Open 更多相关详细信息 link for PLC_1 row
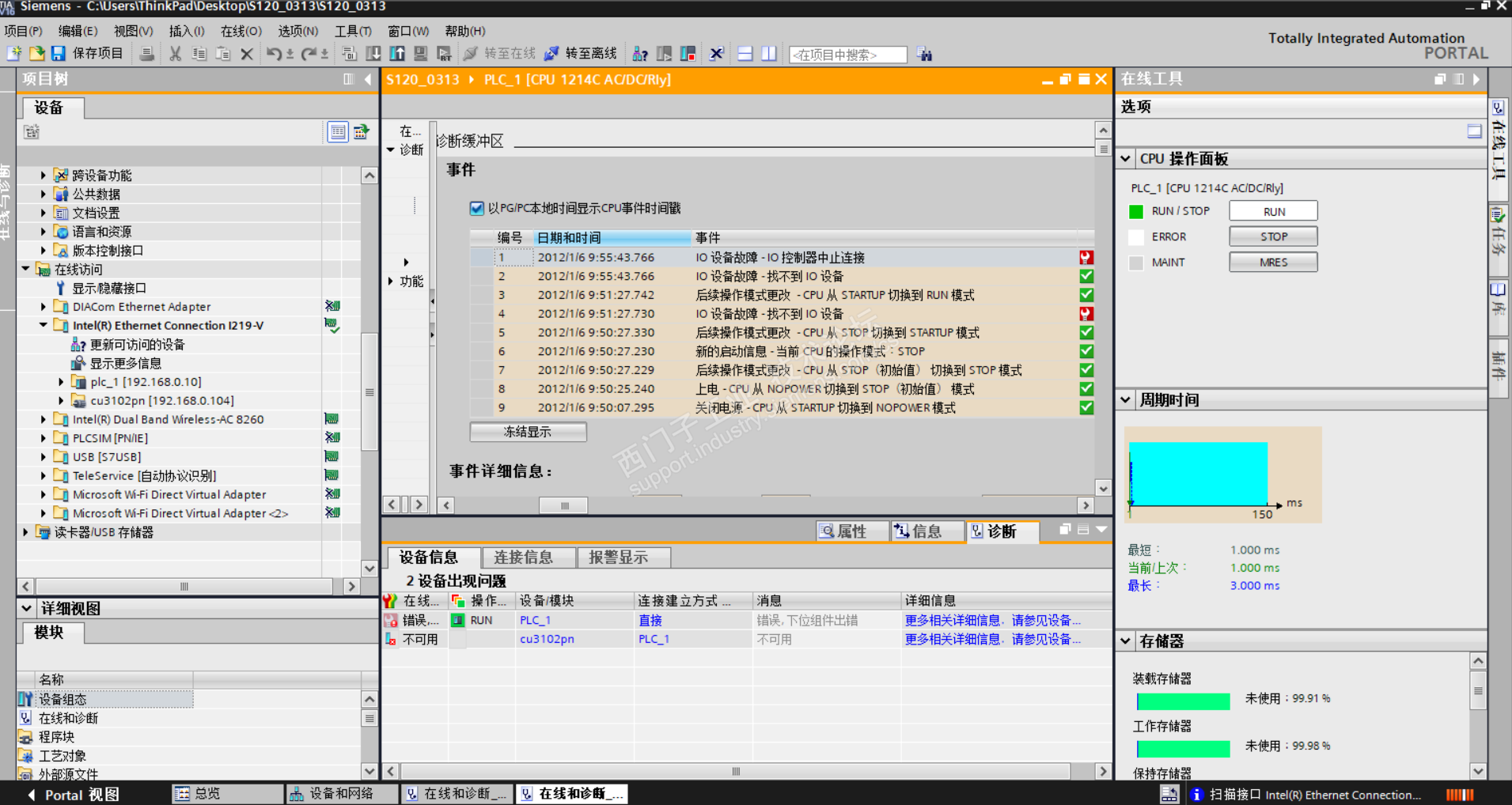This screenshot has width=1512, height=805. pos(992,621)
